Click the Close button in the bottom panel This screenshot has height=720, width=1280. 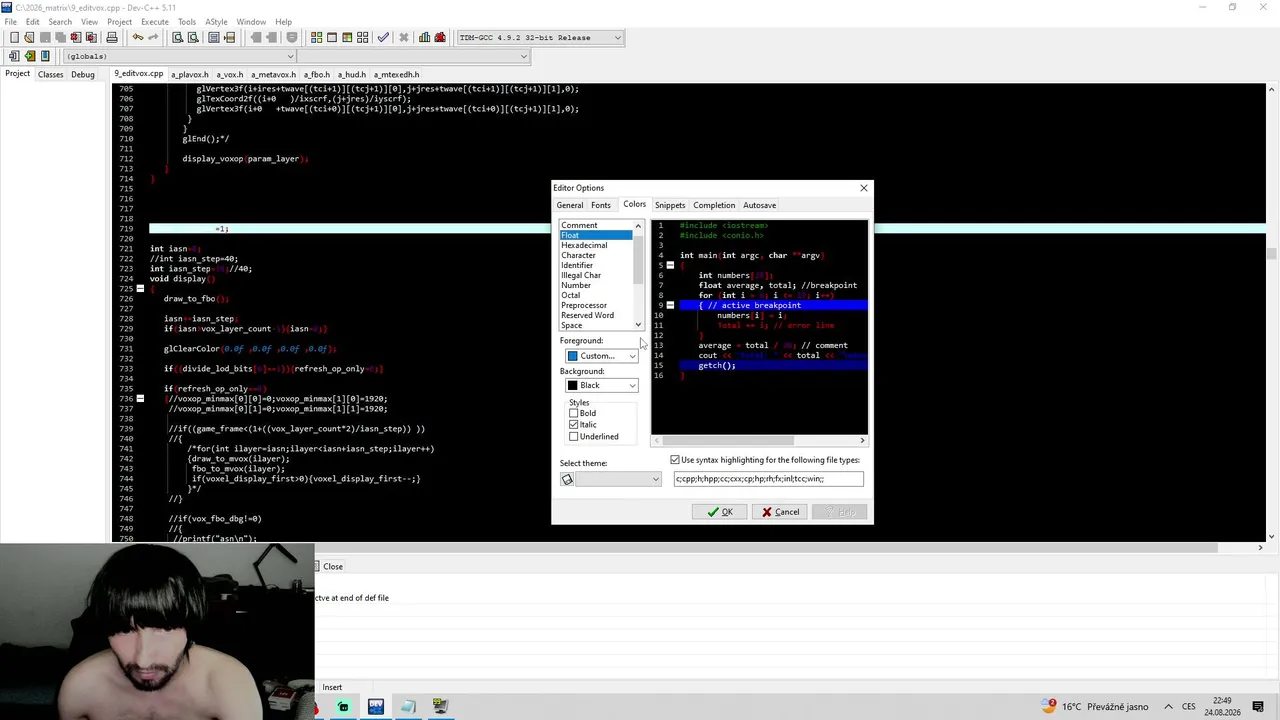[x=332, y=566]
